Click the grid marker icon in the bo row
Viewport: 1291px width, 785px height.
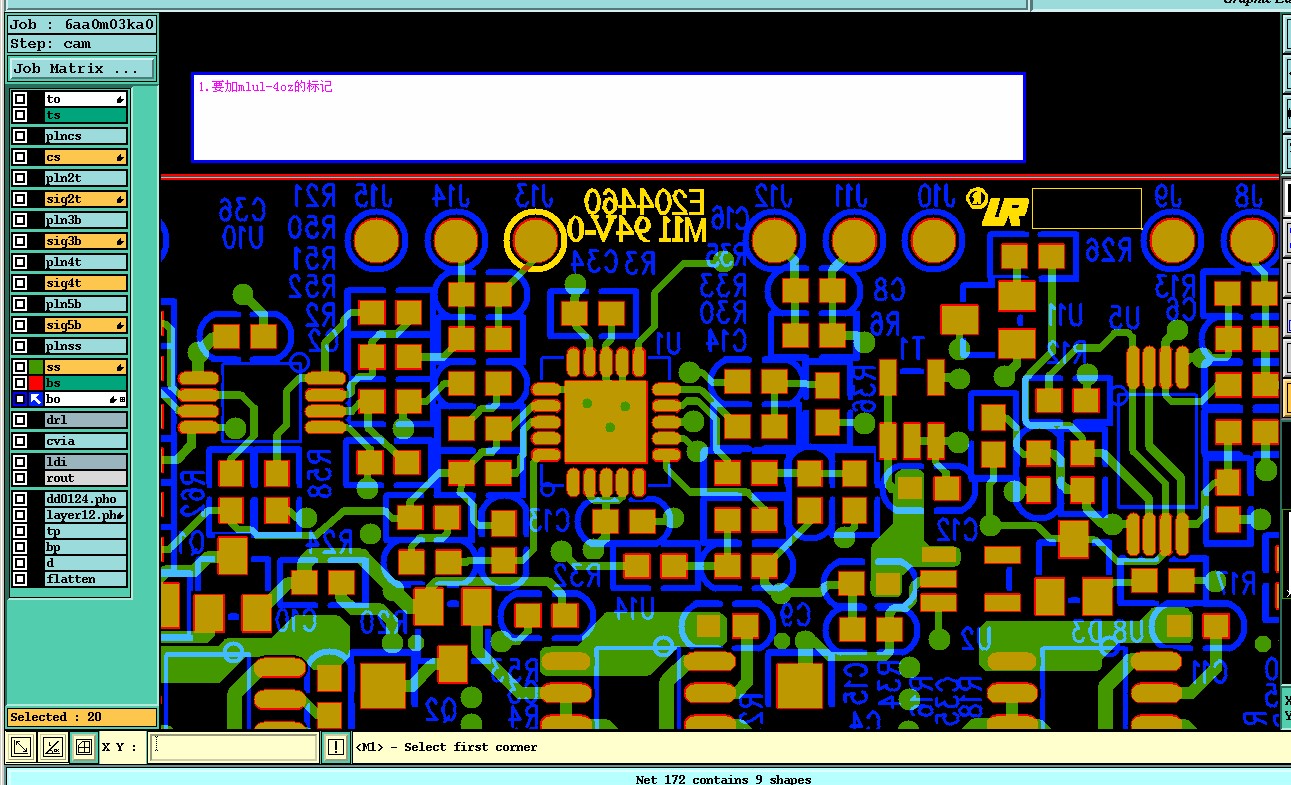pos(123,399)
